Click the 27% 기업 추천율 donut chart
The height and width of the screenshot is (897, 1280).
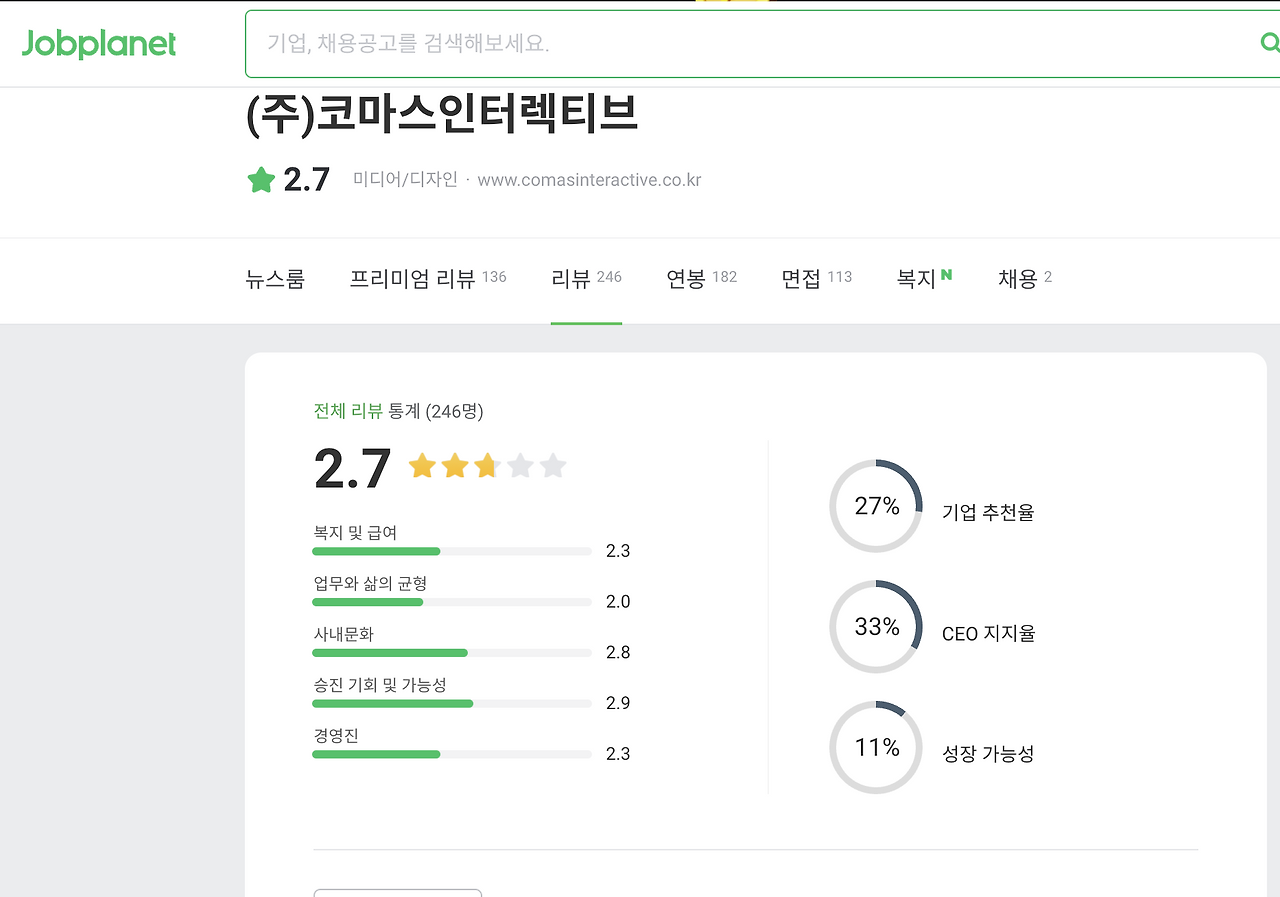click(x=875, y=506)
